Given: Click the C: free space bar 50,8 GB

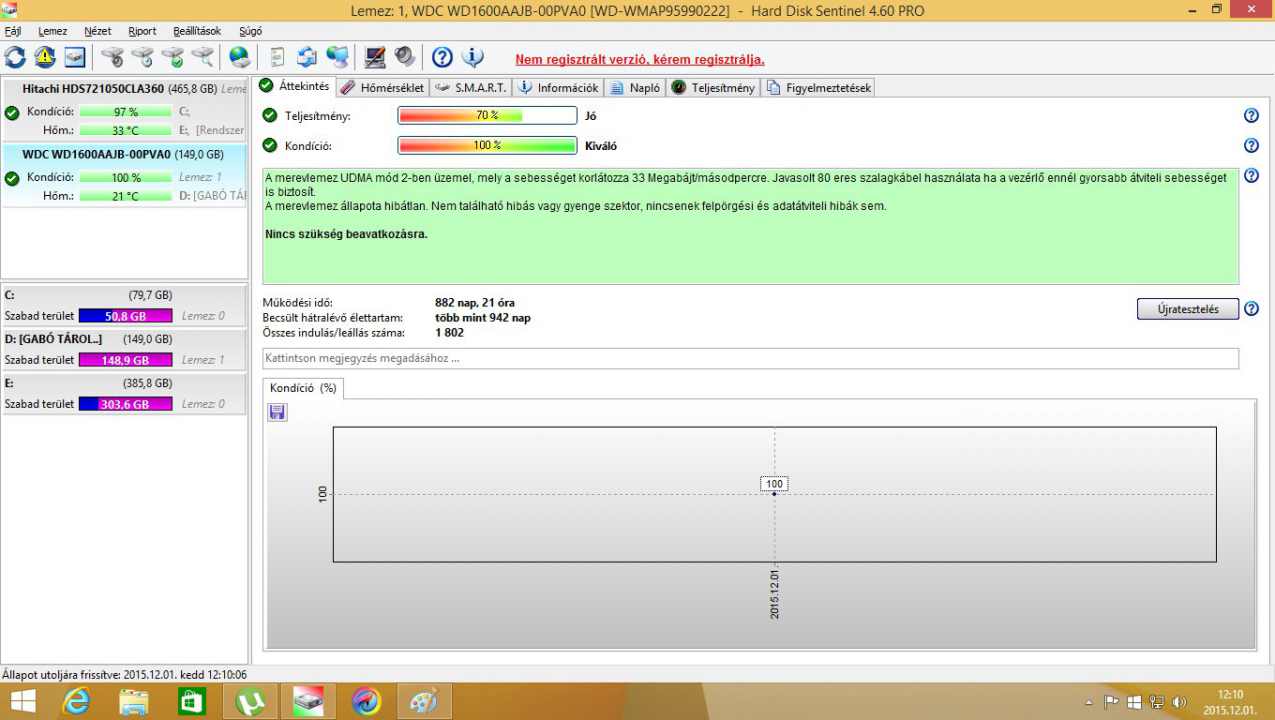Looking at the screenshot, I should click(125, 316).
